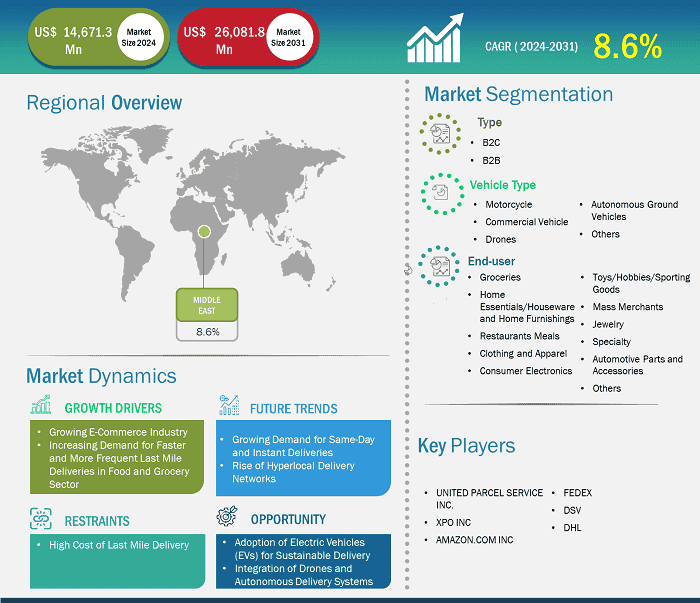The width and height of the screenshot is (700, 603).
Task: Click the Rise of Hyperlocal Delivery Networks bullet
Action: pyautogui.click(x=293, y=472)
